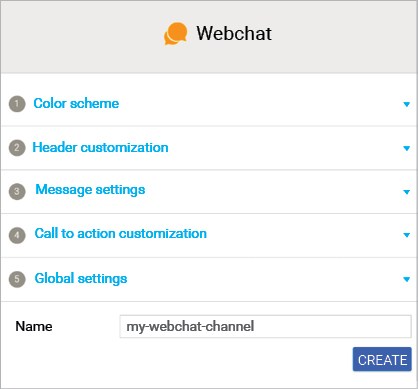The image size is (418, 389).
Task: Click the CREATE button
Action: 382,359
